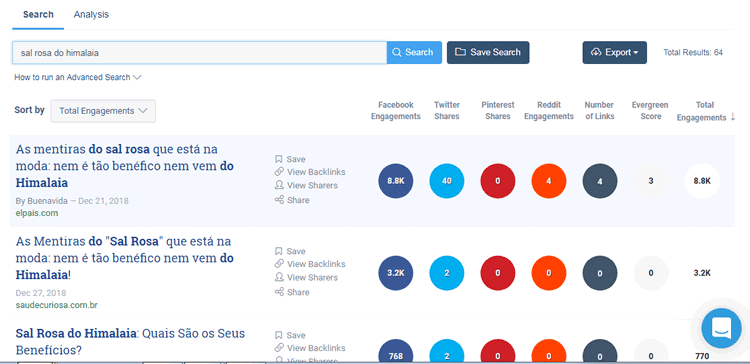Click View Backlinks icon for saudecuriosa article
This screenshot has width=750, height=364.
[x=279, y=264]
